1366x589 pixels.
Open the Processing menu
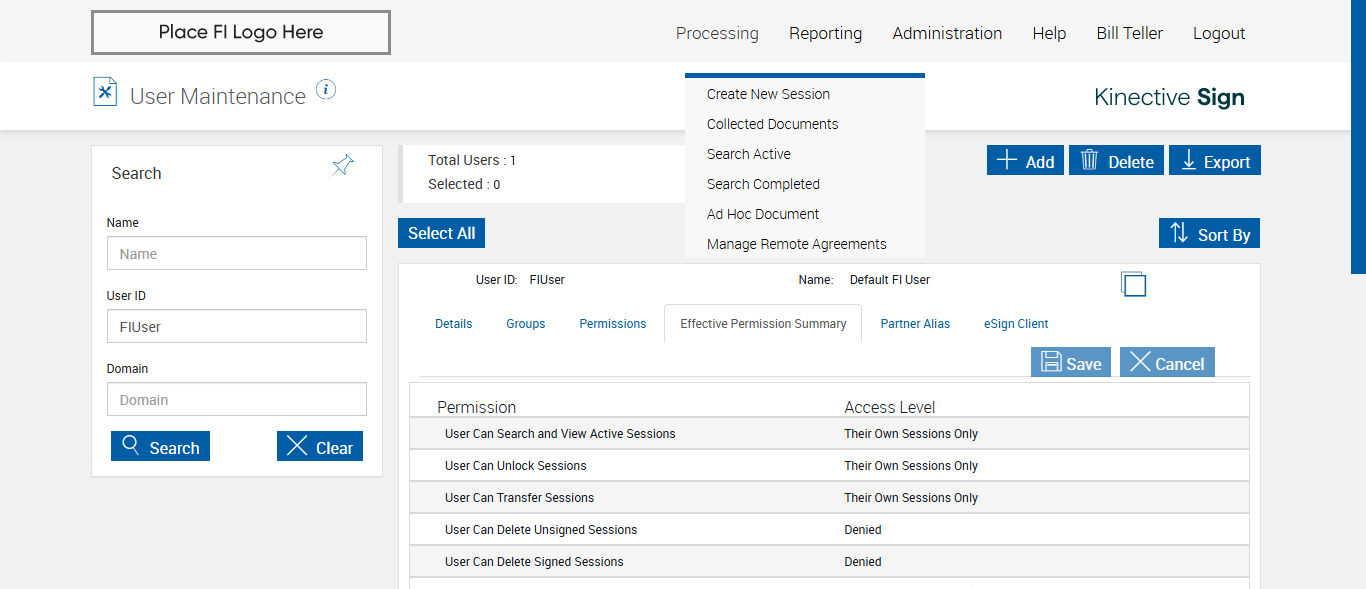point(717,33)
